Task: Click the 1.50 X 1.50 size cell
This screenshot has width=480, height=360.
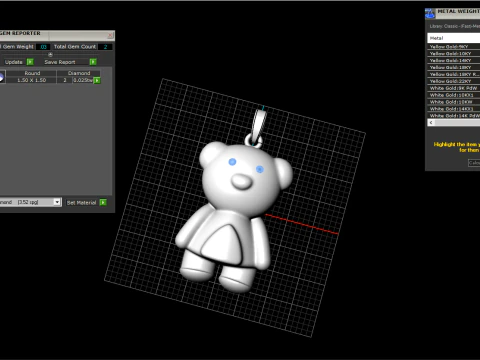Action: (32, 80)
